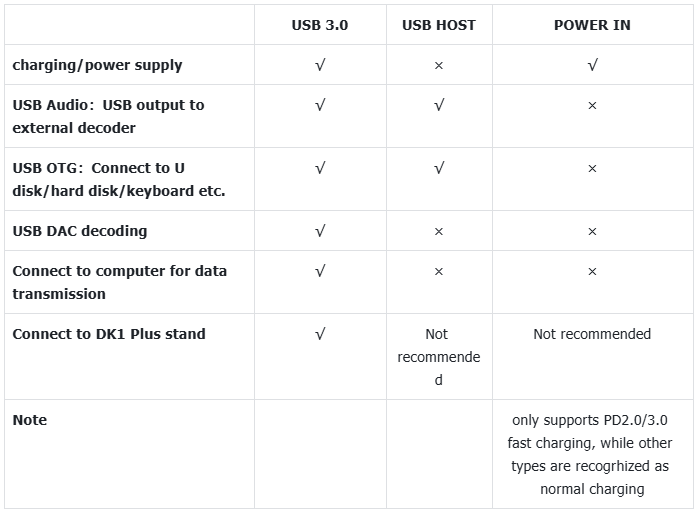Click the POWER IN cross for USB Audio
The image size is (700, 514).
pos(592,105)
